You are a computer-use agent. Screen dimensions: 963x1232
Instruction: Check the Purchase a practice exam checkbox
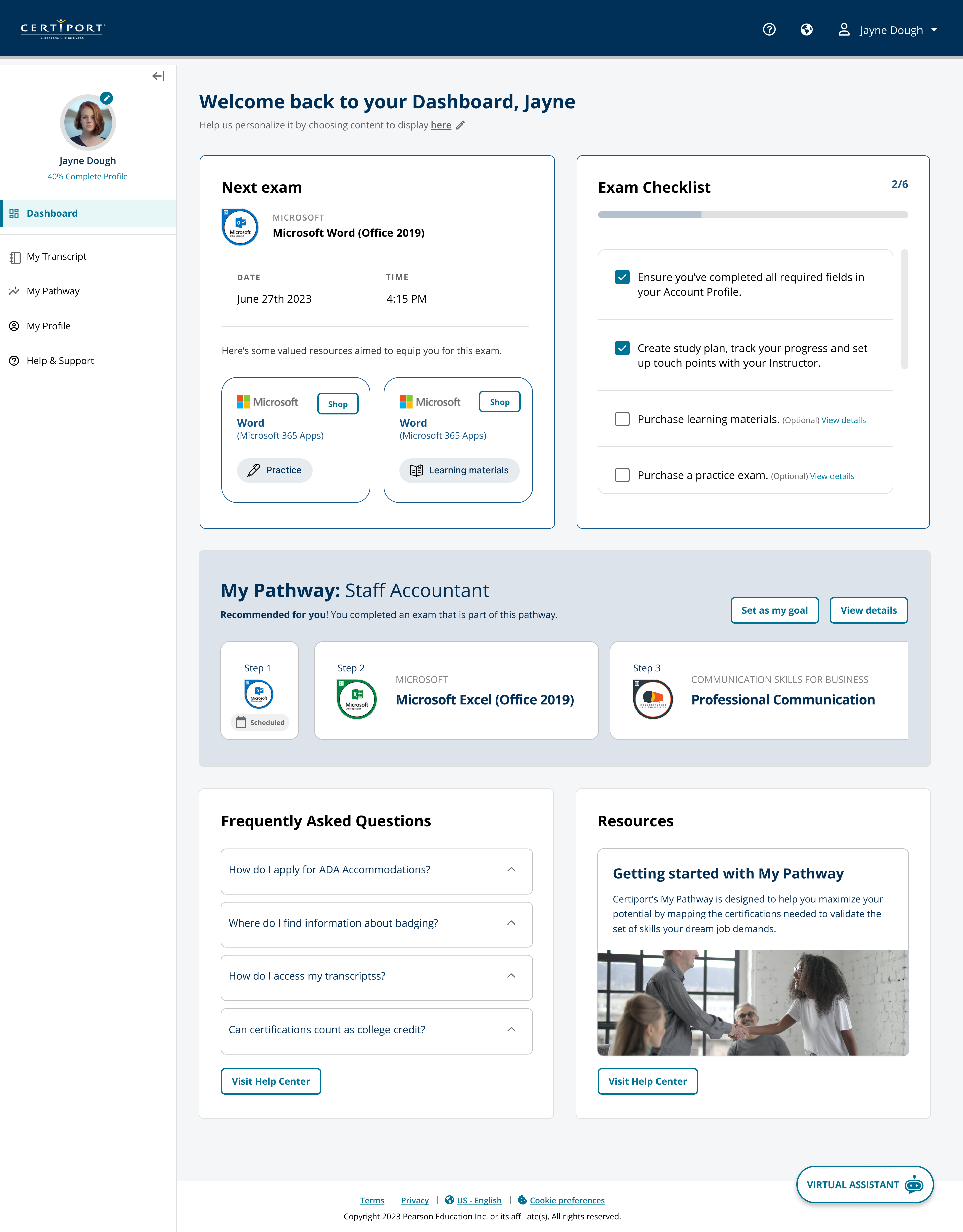[x=622, y=475]
